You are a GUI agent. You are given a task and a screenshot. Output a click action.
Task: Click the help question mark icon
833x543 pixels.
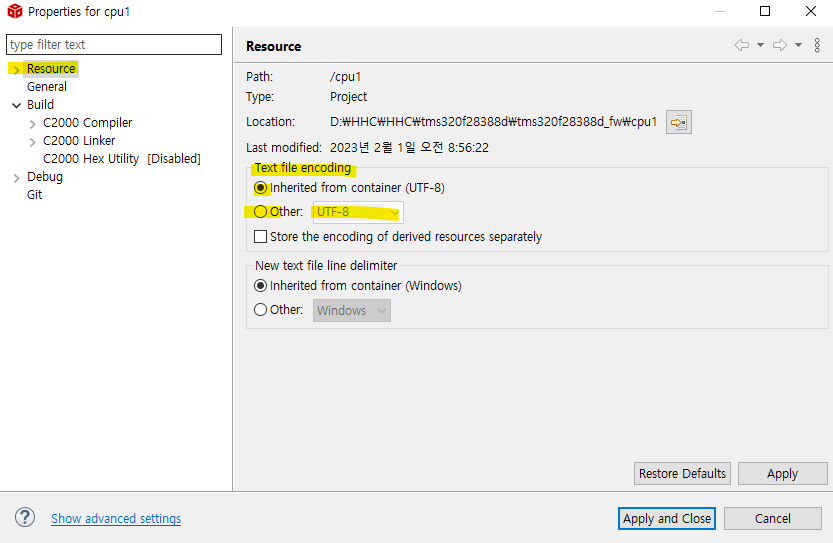tap(25, 517)
